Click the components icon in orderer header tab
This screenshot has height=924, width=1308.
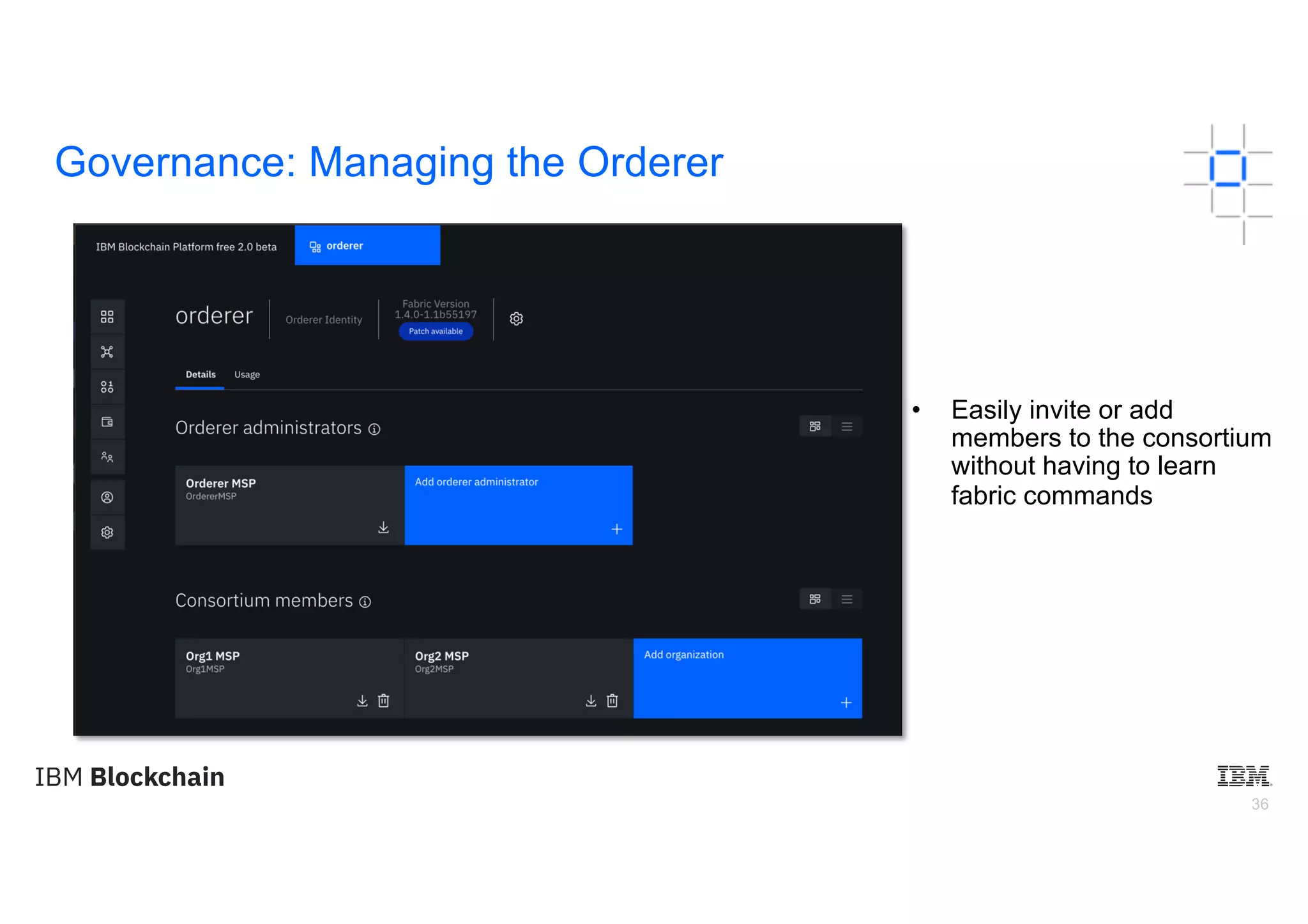click(315, 246)
